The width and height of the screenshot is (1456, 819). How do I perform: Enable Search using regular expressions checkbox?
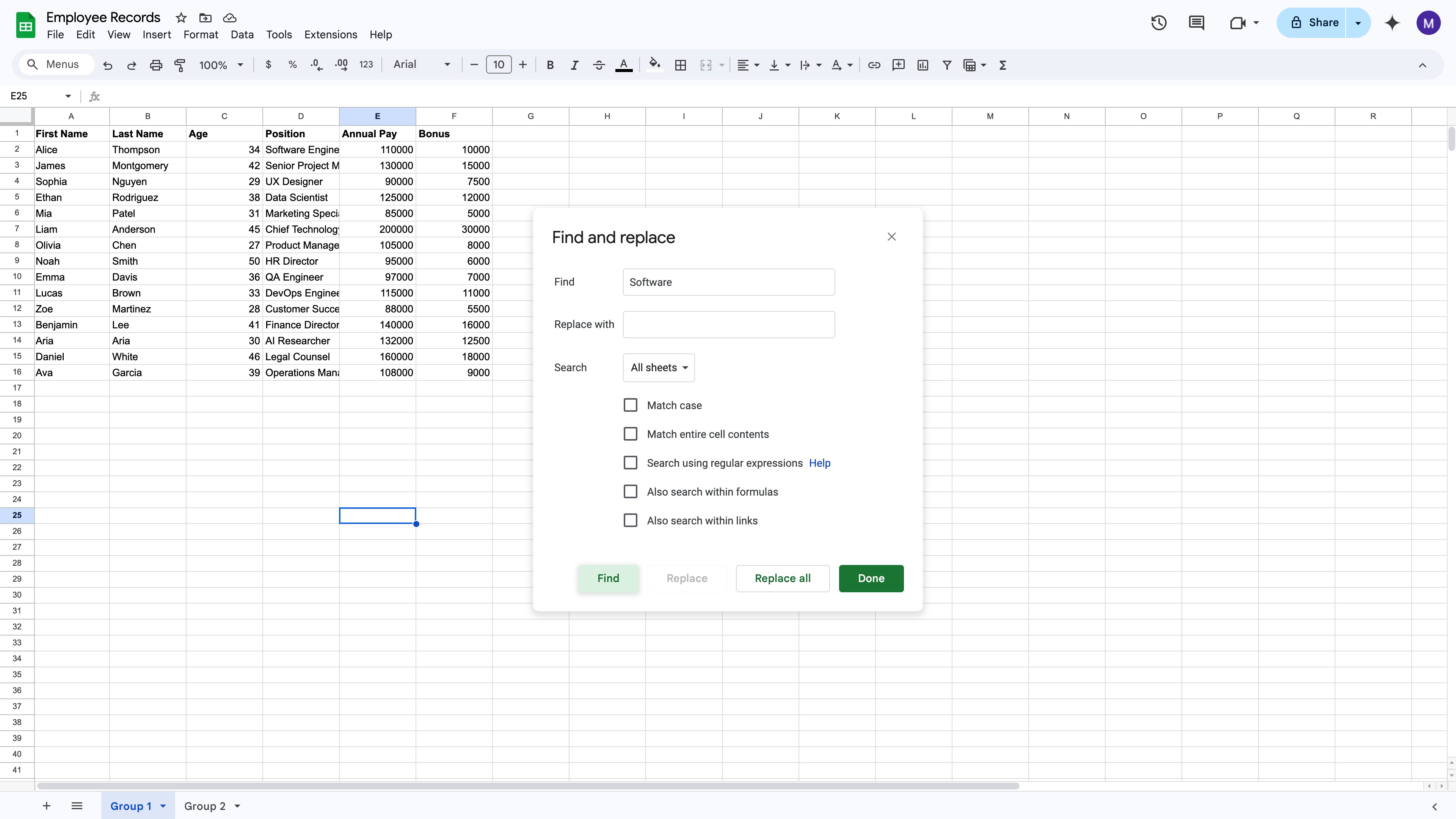(630, 462)
